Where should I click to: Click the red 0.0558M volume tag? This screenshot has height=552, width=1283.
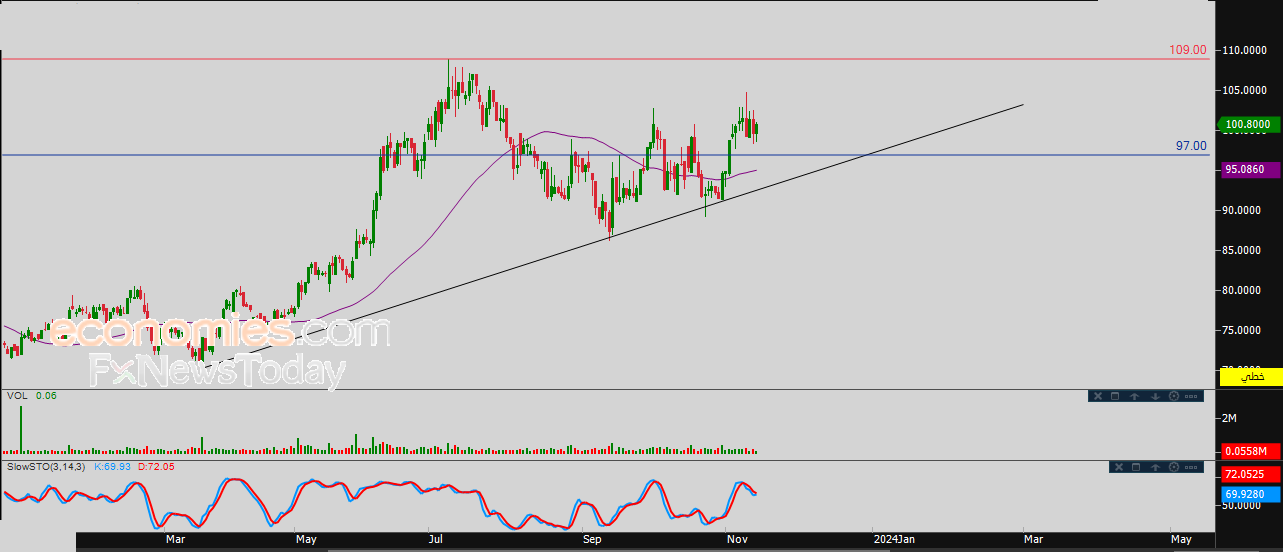[x=1248, y=452]
